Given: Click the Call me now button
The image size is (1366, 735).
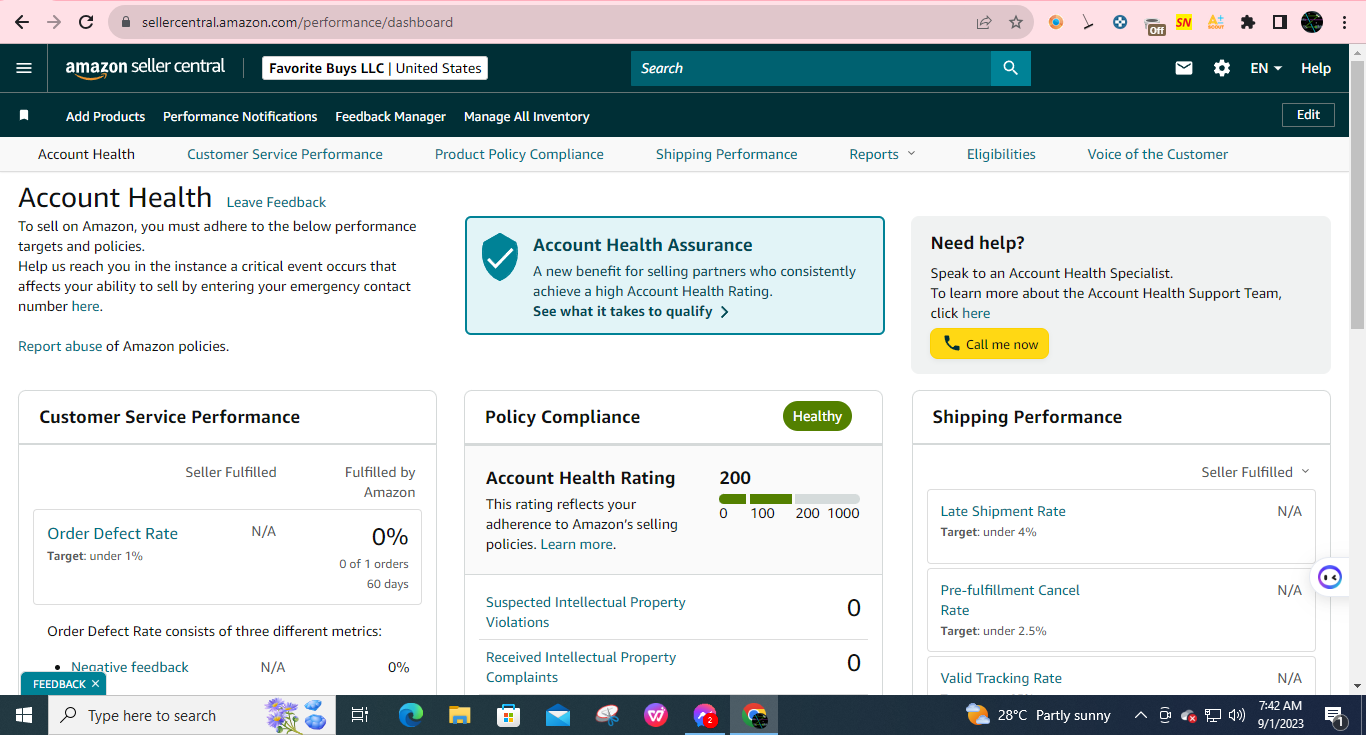Looking at the screenshot, I should pyautogui.click(x=989, y=344).
